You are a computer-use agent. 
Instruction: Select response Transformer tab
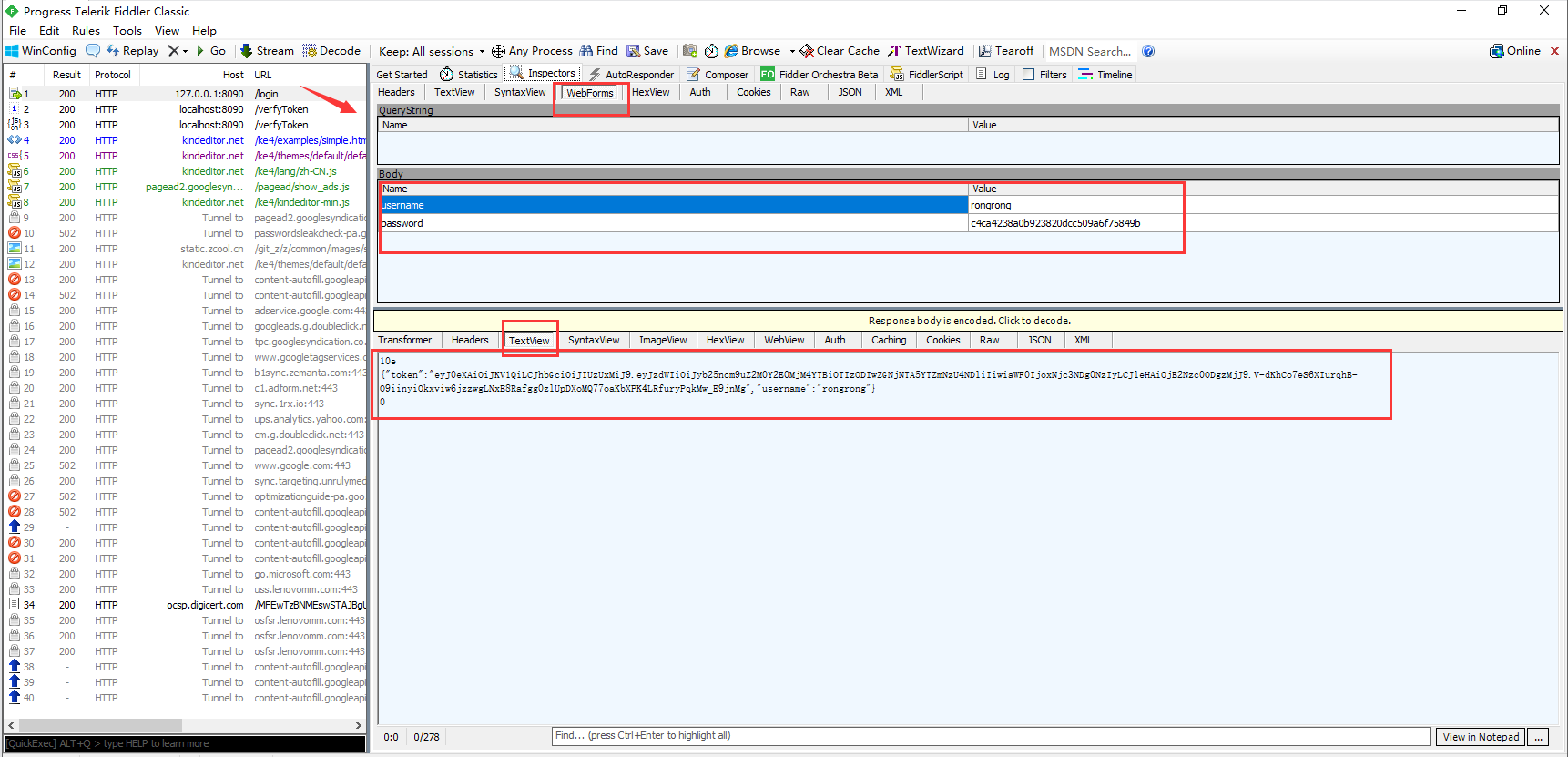click(x=405, y=340)
